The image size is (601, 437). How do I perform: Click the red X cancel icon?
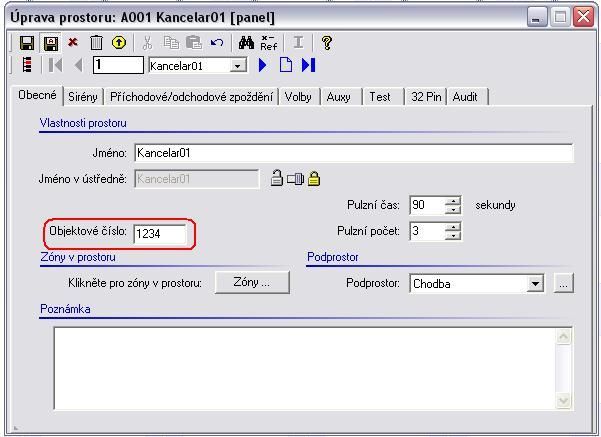[73, 43]
